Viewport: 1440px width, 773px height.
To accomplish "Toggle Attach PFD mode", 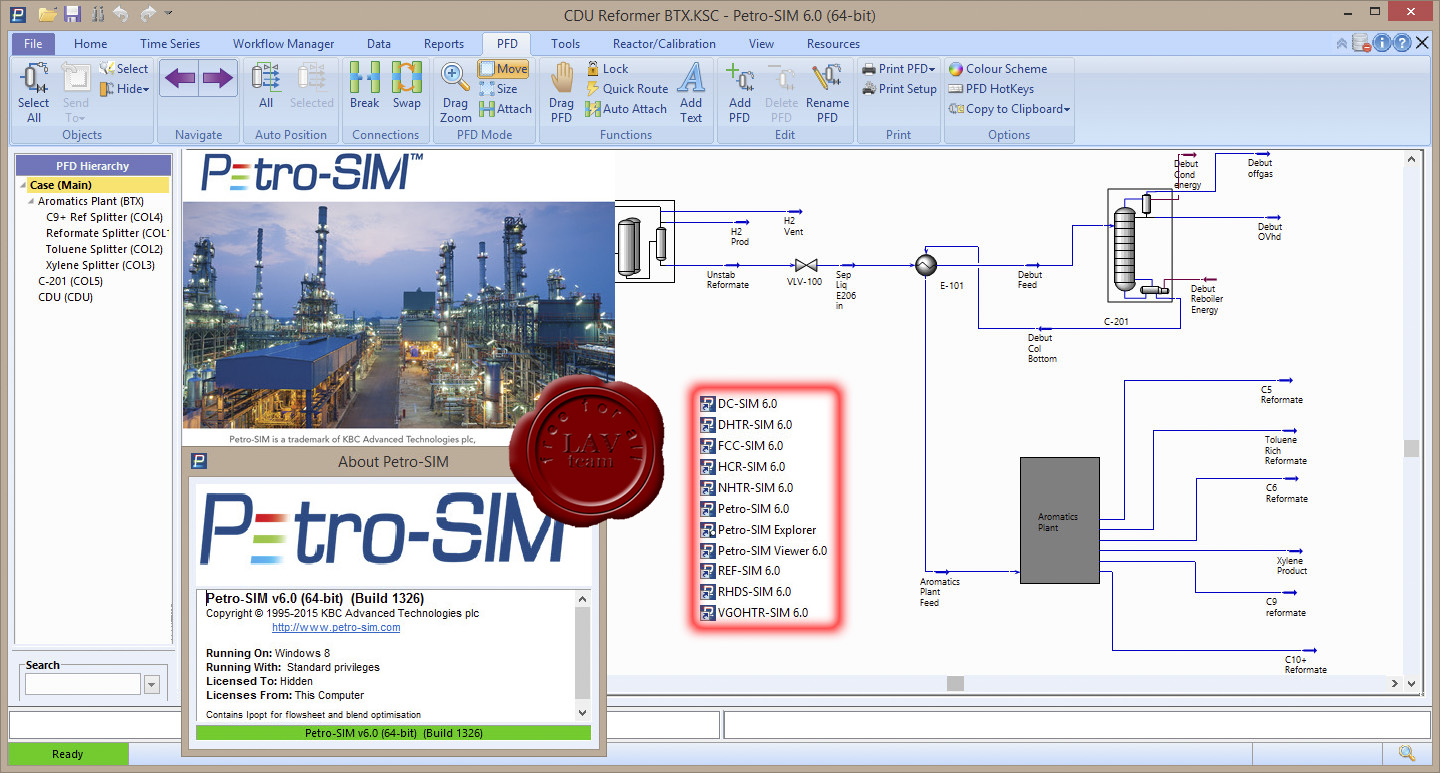I will (x=505, y=109).
